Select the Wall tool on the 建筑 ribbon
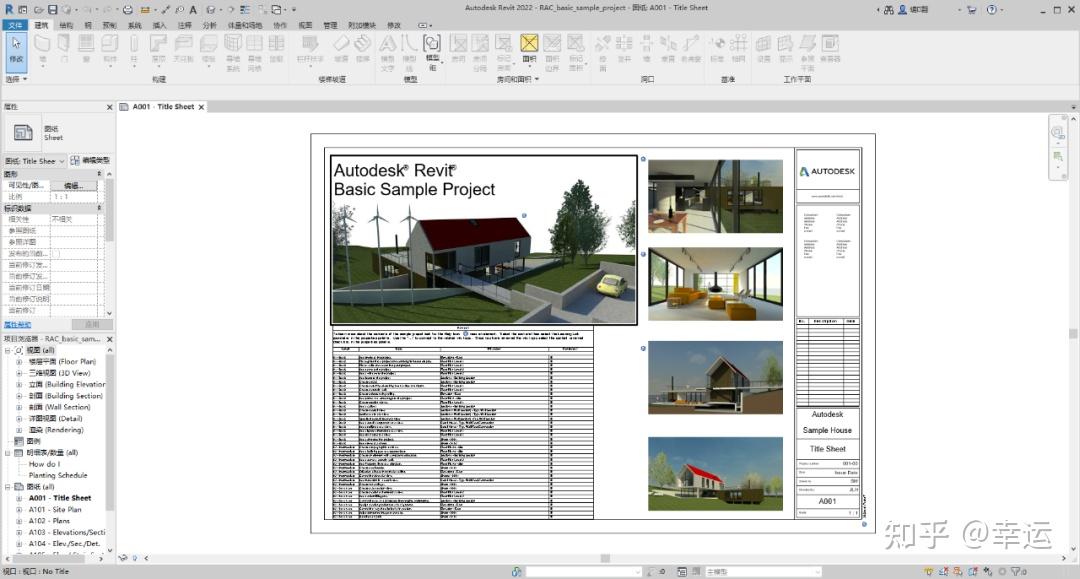 tap(40, 47)
